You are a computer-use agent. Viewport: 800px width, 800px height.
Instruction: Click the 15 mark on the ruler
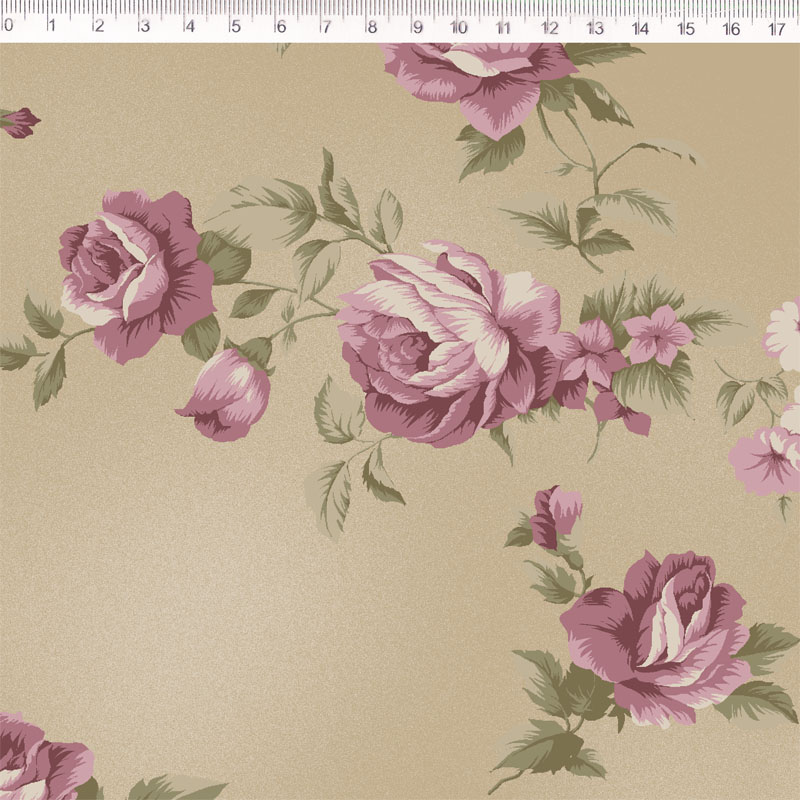tap(686, 27)
